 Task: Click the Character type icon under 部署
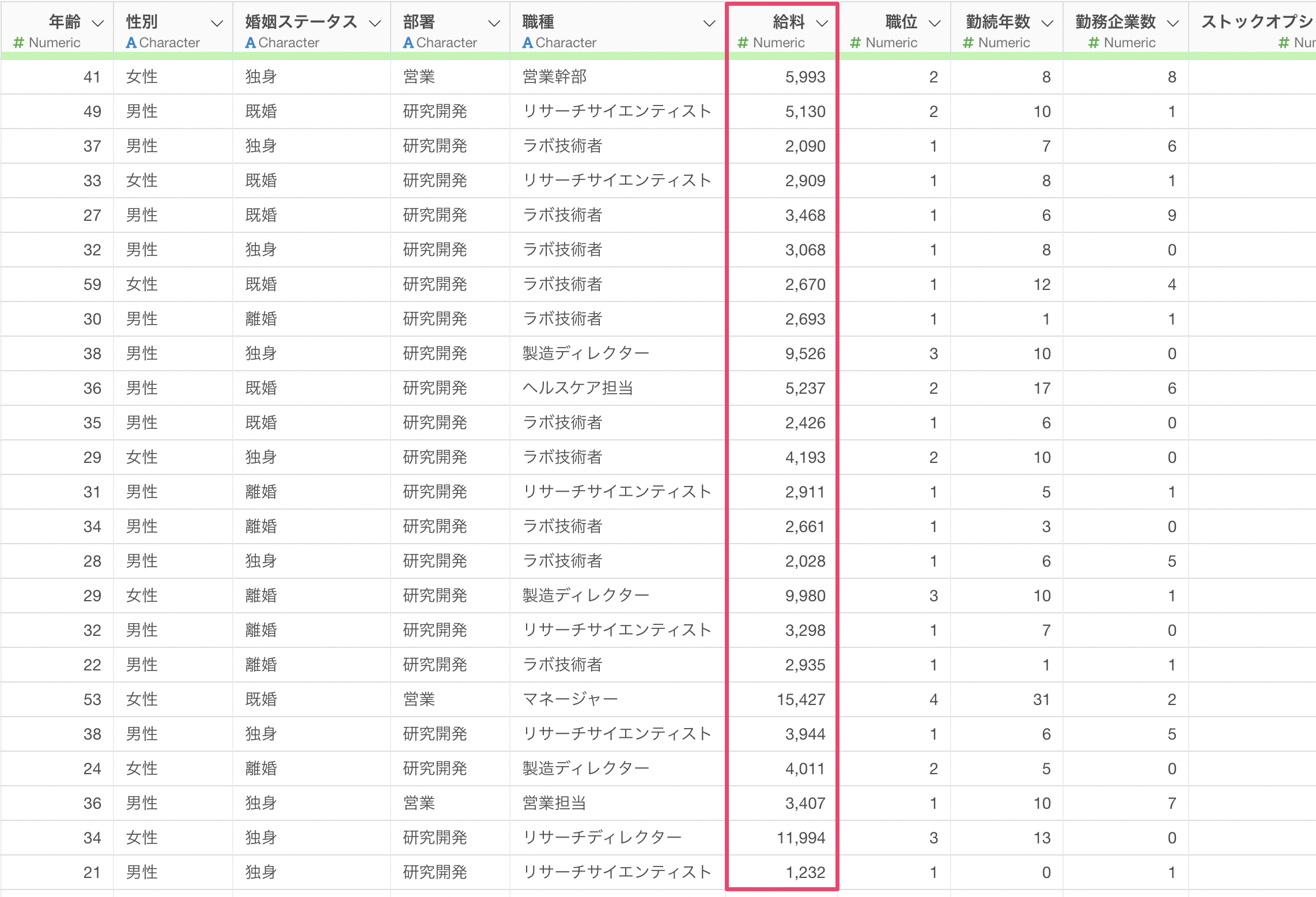click(x=409, y=43)
